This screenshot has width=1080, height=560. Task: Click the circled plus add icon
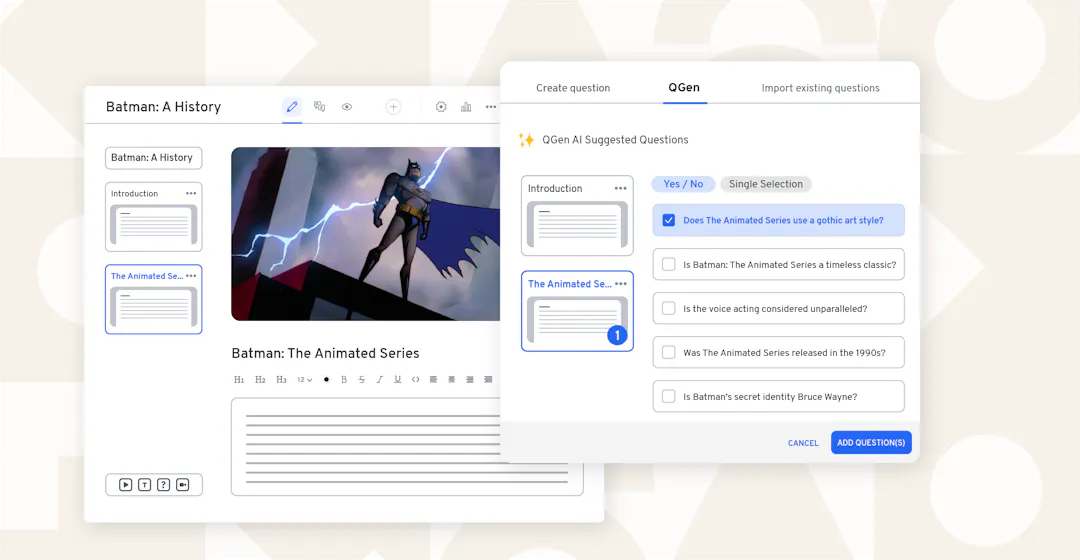click(x=393, y=107)
